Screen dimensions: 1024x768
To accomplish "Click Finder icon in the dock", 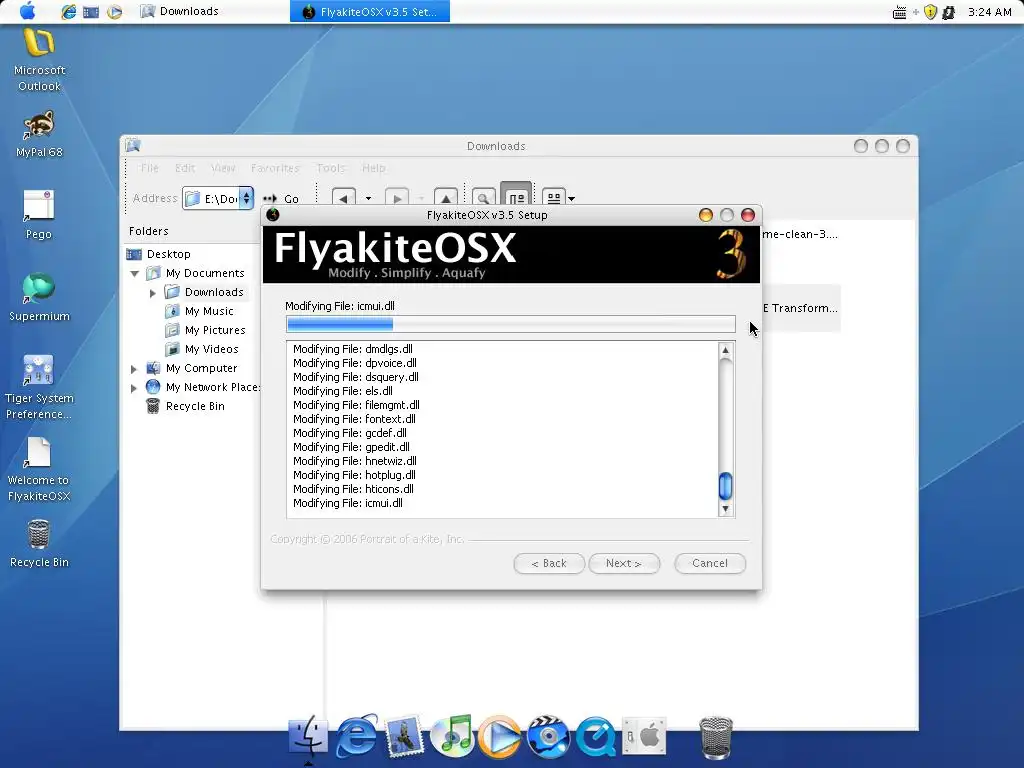I will pos(308,736).
